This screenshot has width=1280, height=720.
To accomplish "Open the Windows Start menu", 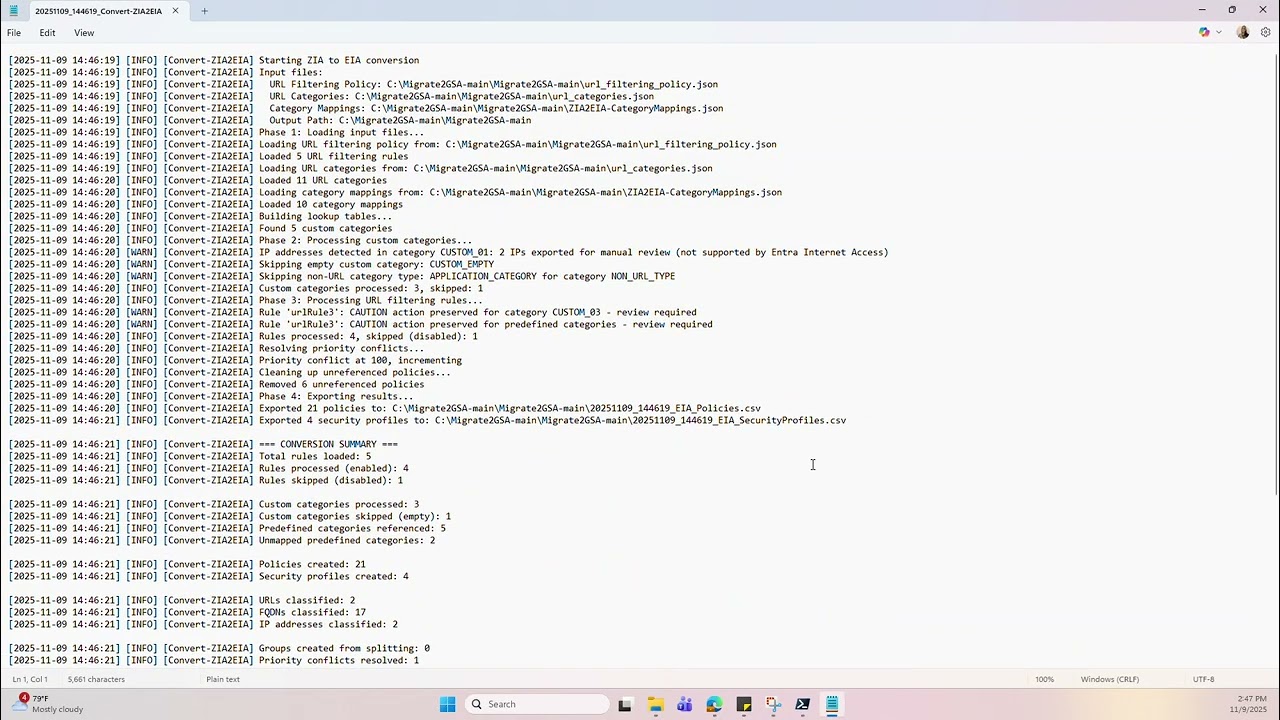I will [448, 704].
